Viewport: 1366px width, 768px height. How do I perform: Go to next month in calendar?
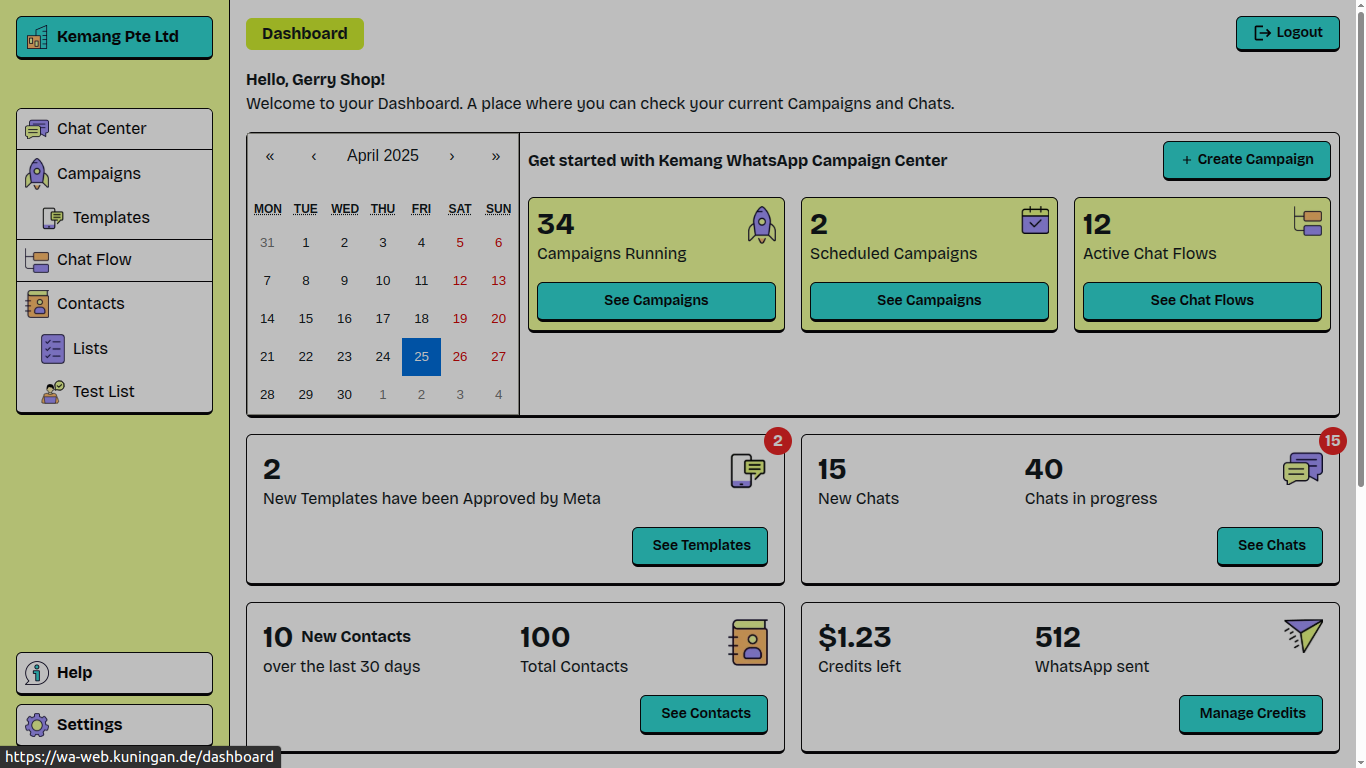tap(452, 156)
